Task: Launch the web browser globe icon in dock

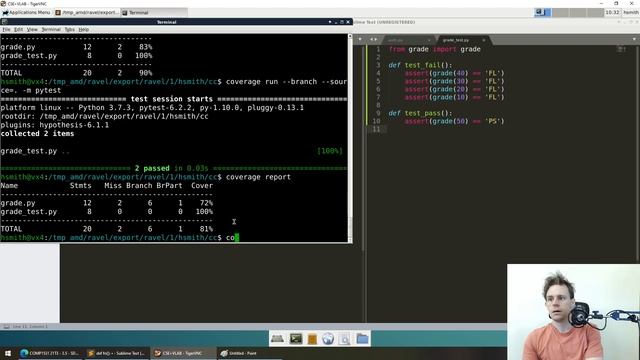Action: tap(328, 339)
